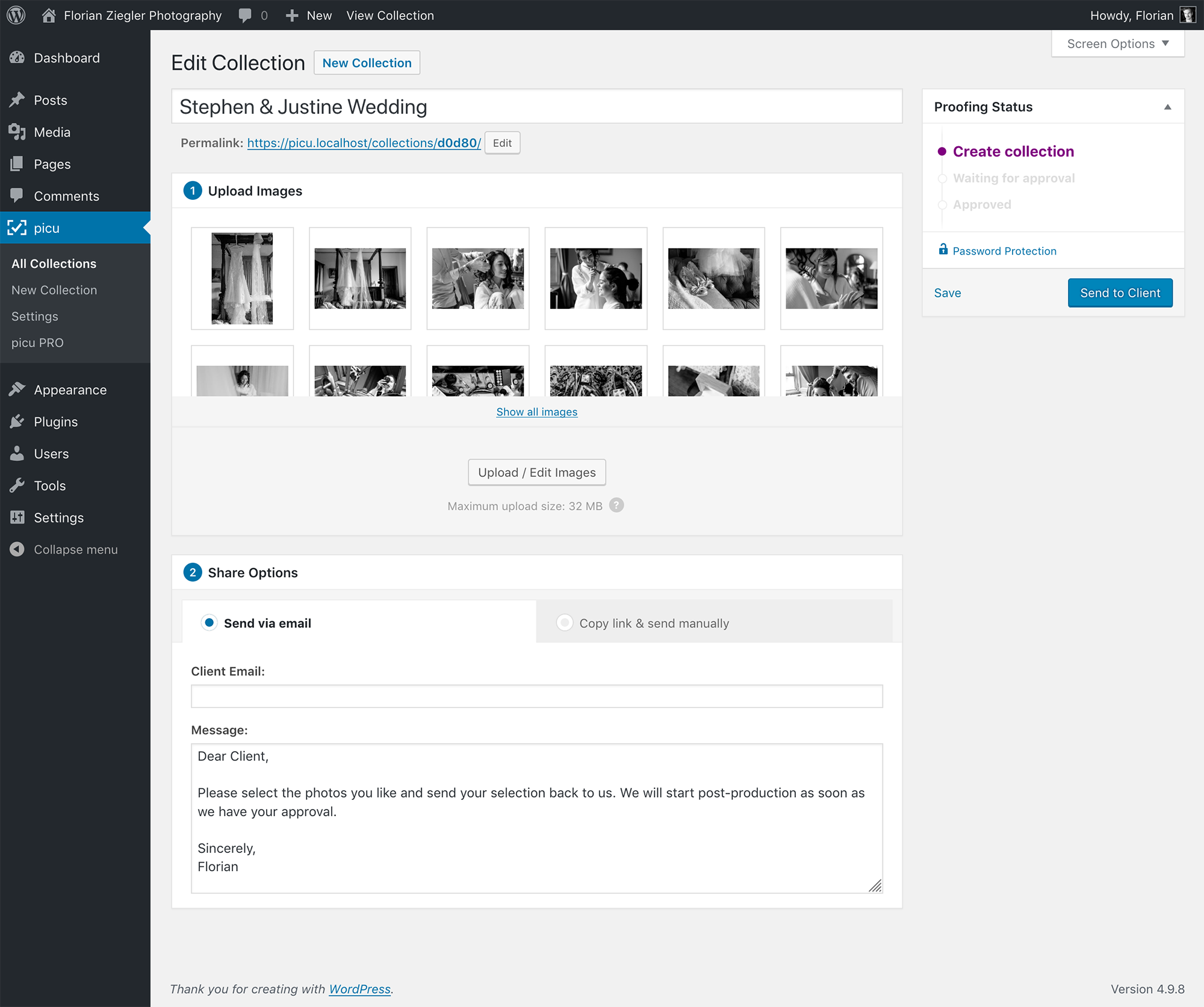Viewport: 1204px width, 1007px height.
Task: Open the New Collection submenu item
Action: tap(54, 290)
